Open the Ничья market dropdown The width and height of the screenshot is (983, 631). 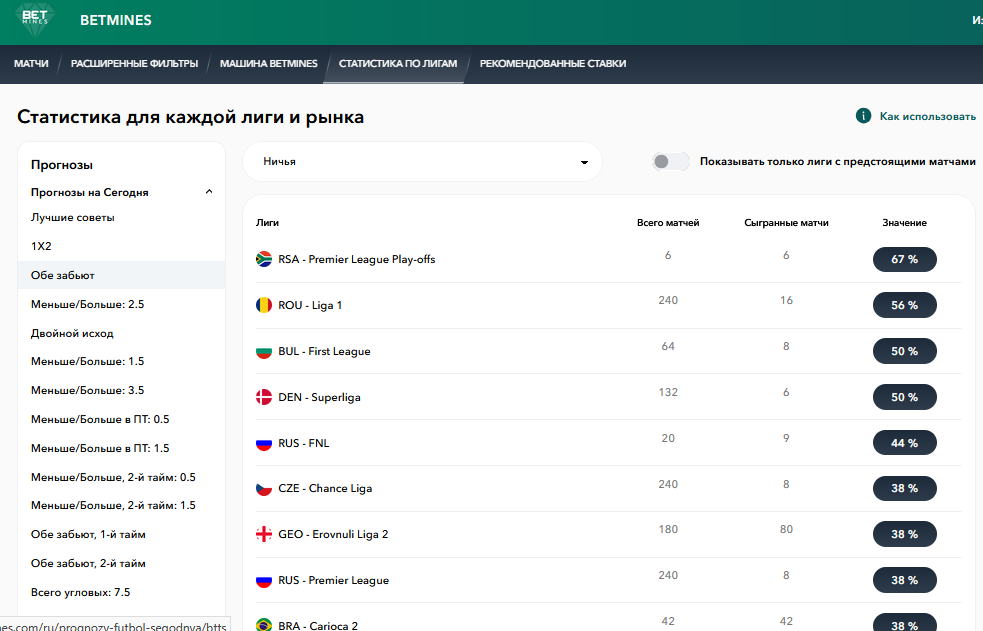(422, 162)
